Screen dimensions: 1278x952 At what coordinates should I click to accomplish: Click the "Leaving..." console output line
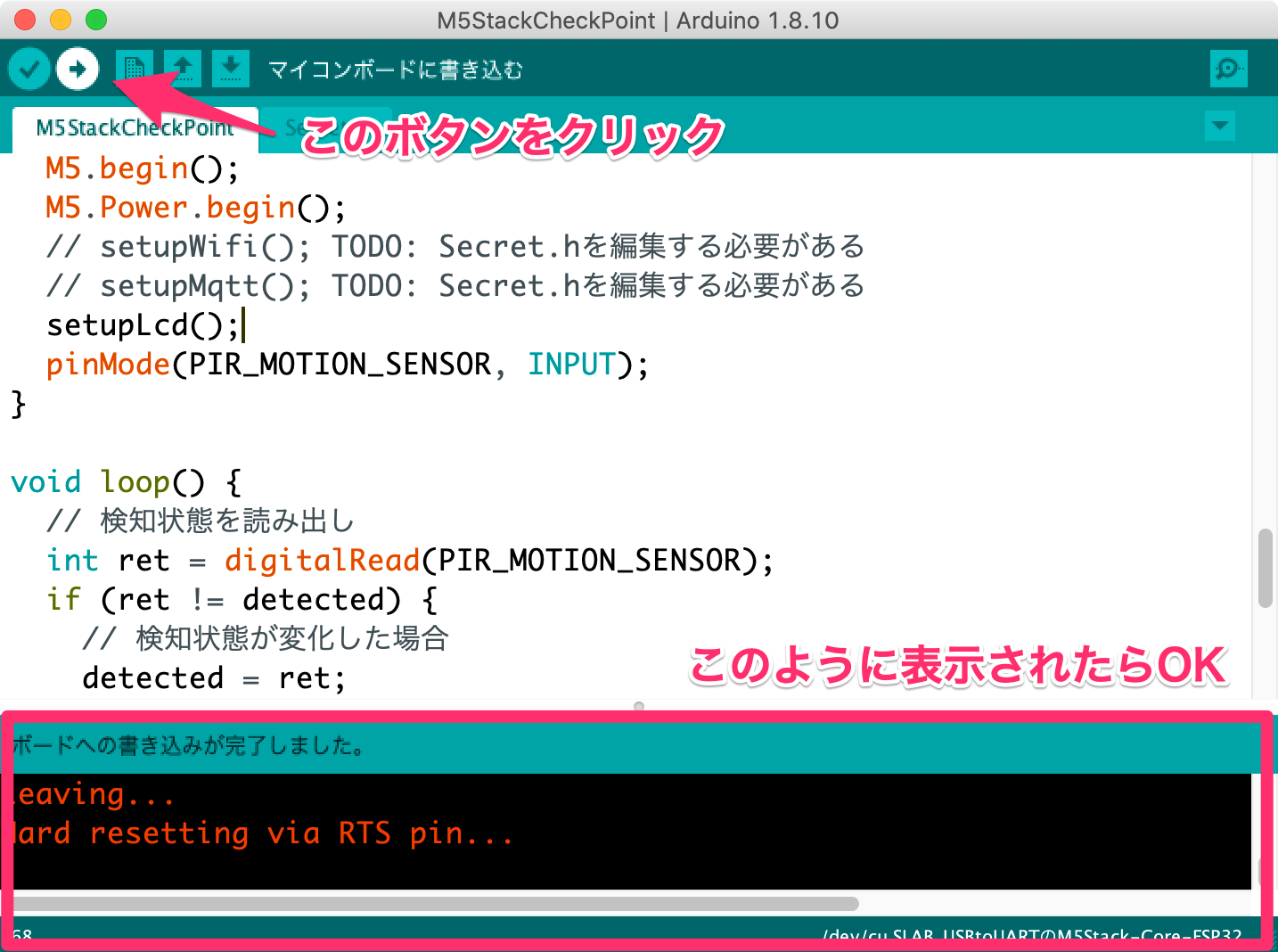click(94, 794)
